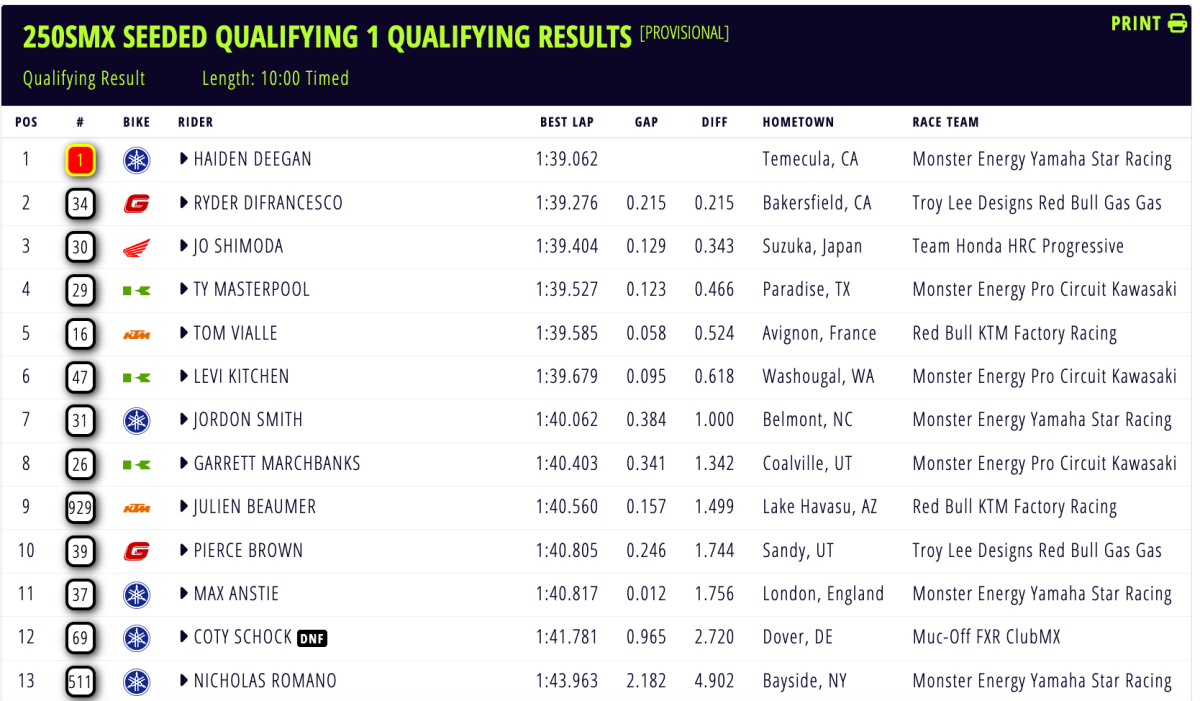Click the Honda wing icon beside Jo Shimoda

136,246
